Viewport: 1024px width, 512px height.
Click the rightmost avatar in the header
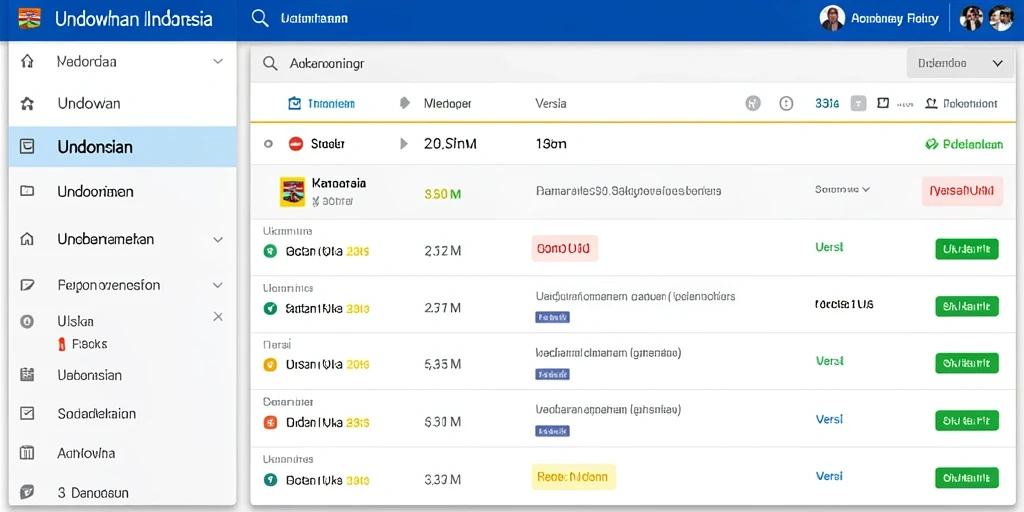(1000, 18)
